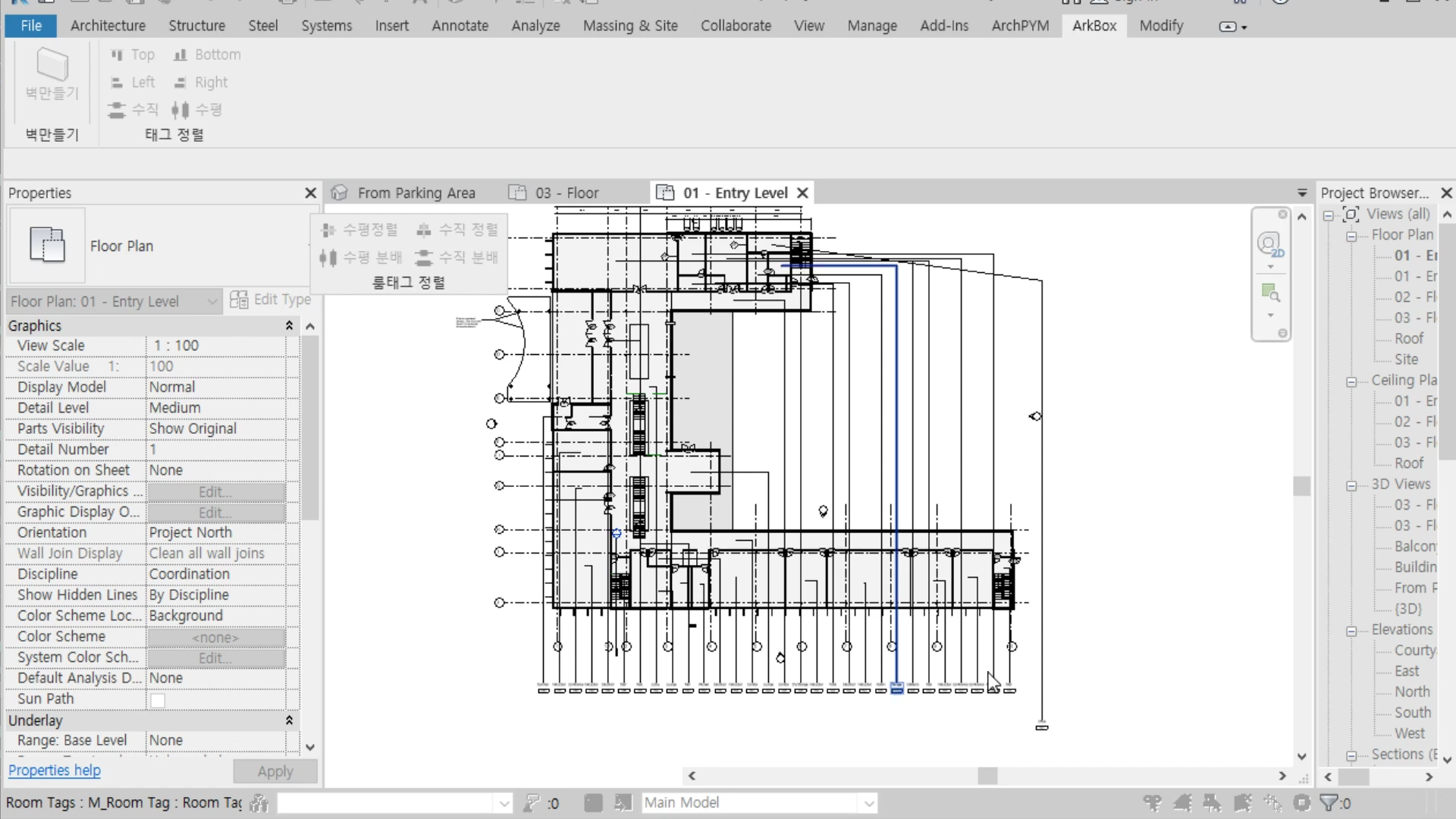Switch to the 03 - Floor view tab

coord(566,193)
